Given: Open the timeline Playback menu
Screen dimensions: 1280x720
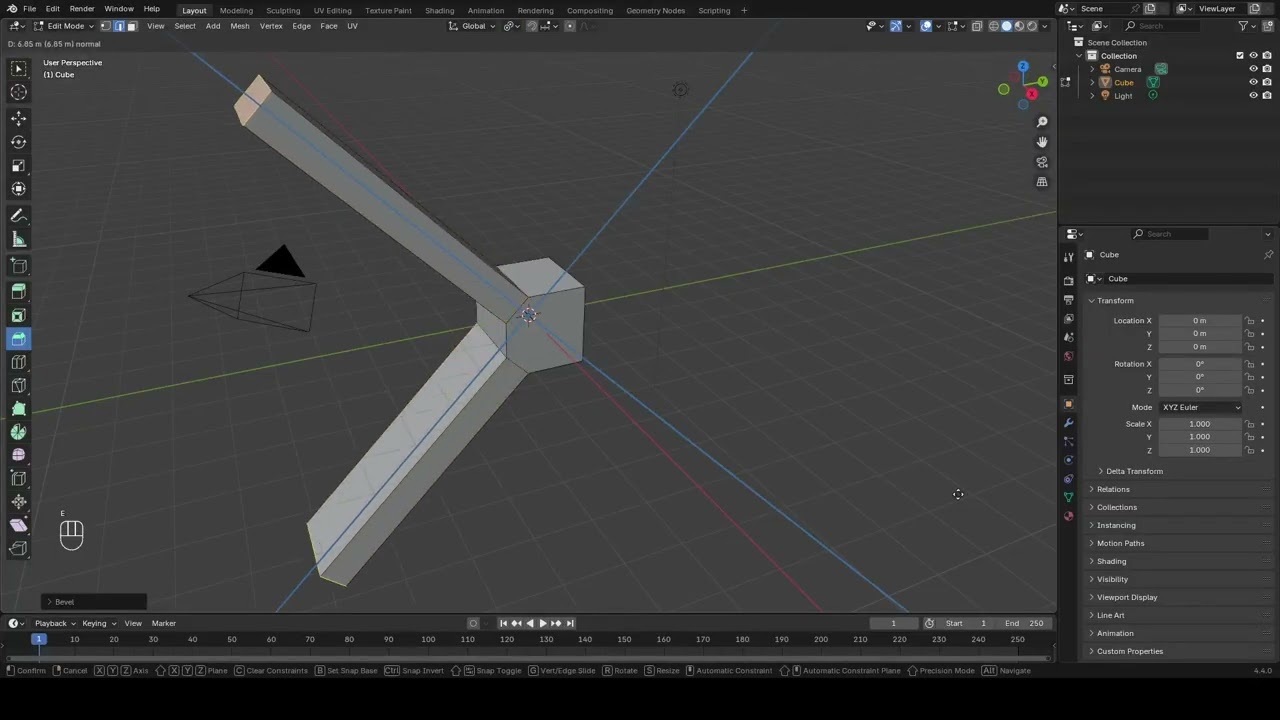Looking at the screenshot, I should [x=54, y=623].
